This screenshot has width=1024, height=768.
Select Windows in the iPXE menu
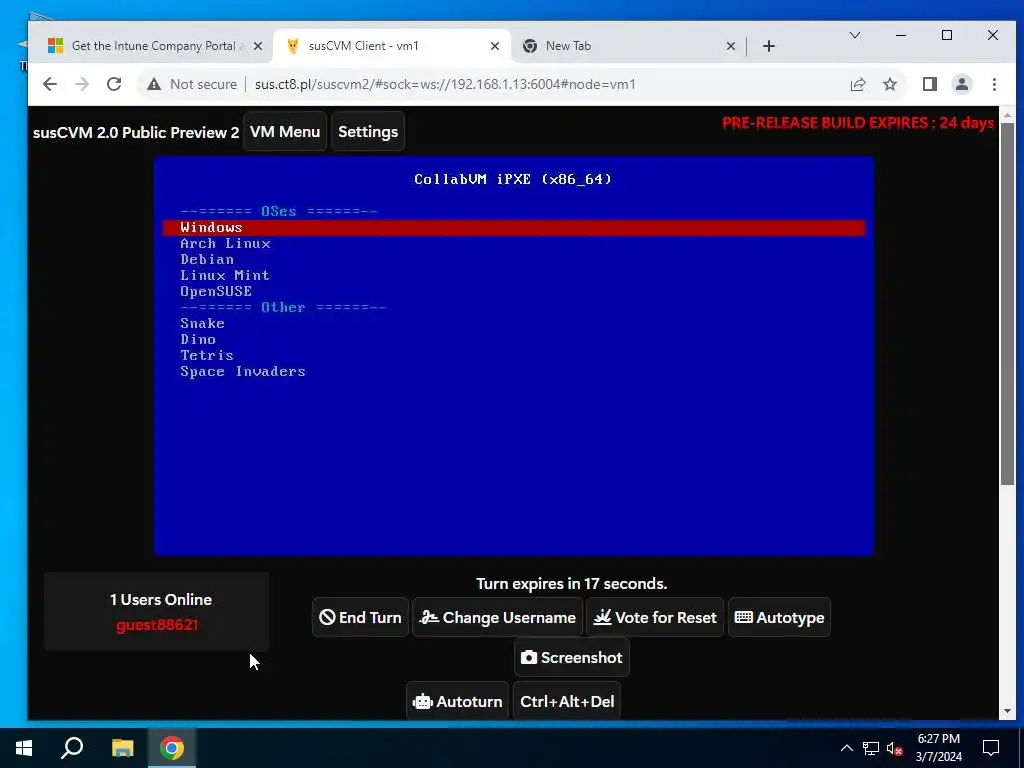(514, 227)
